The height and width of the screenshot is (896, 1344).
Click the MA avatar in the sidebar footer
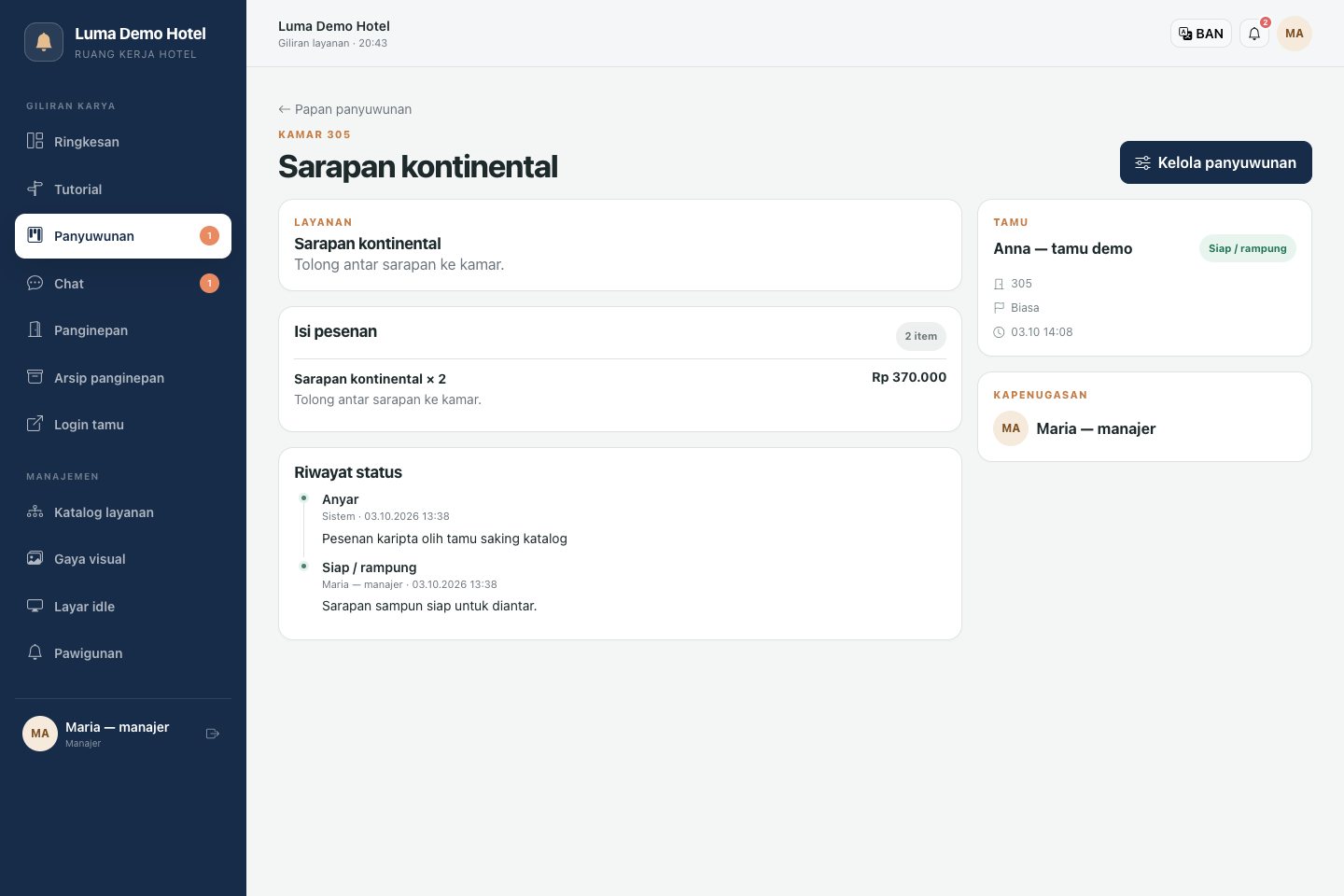(40, 734)
